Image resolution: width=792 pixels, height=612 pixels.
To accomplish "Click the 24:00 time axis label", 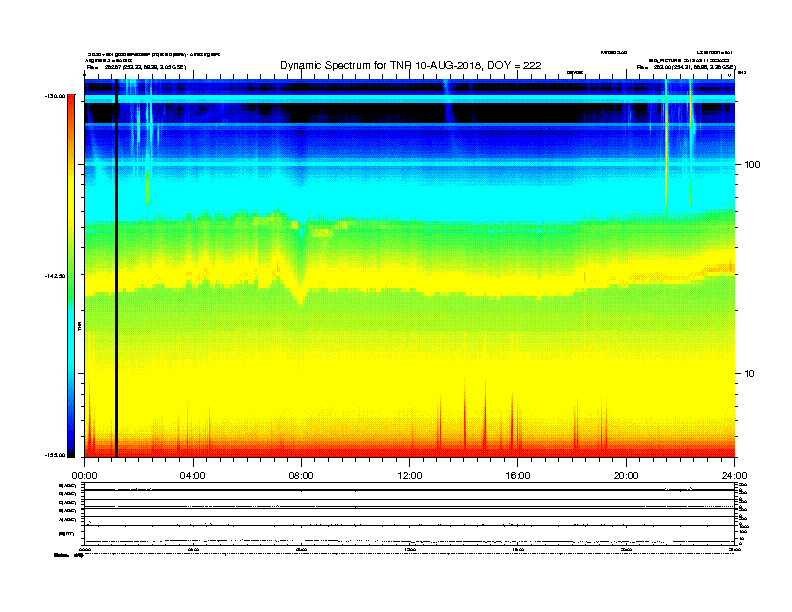I will pyautogui.click(x=734, y=476).
